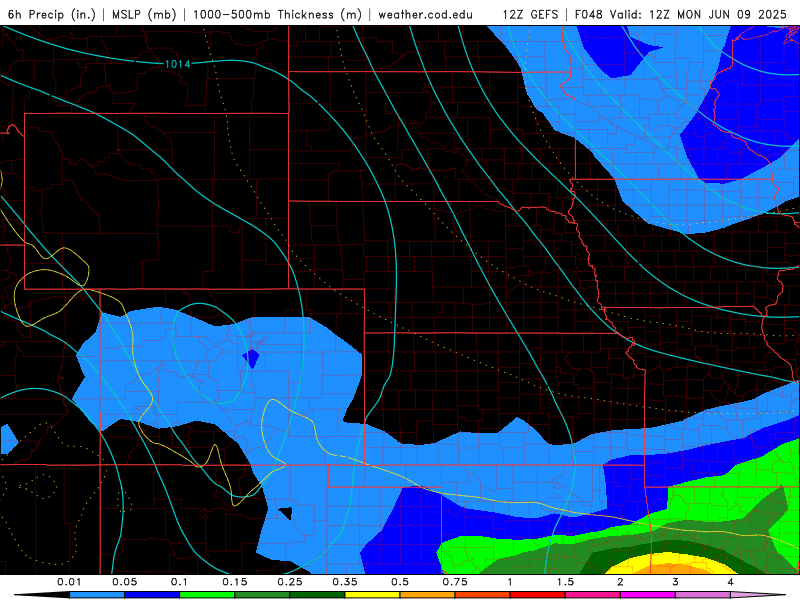Click the bright green 0.1–0.15 legend swatch
The image size is (800, 600).
[x=207, y=595]
